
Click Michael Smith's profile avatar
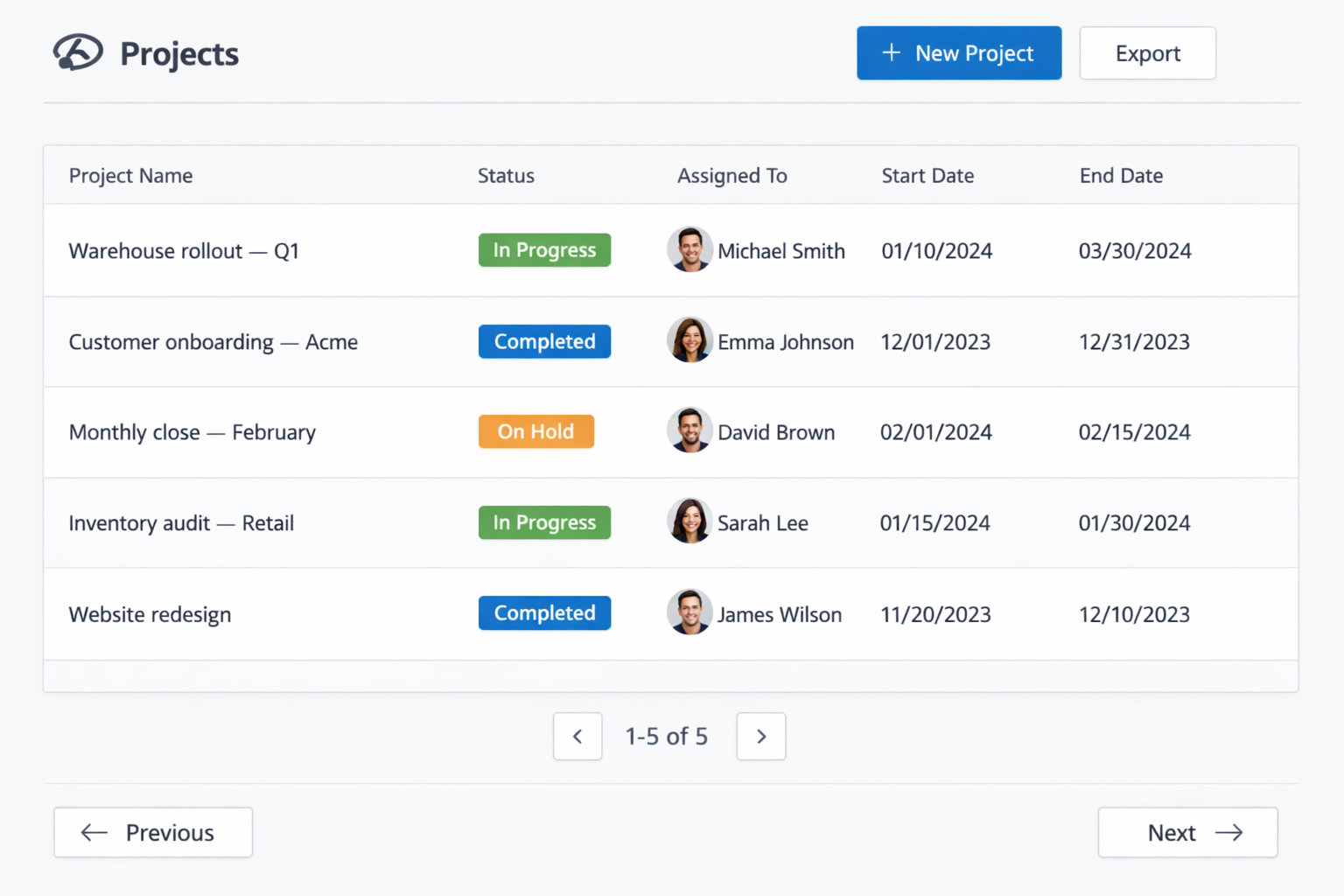pyautogui.click(x=689, y=249)
